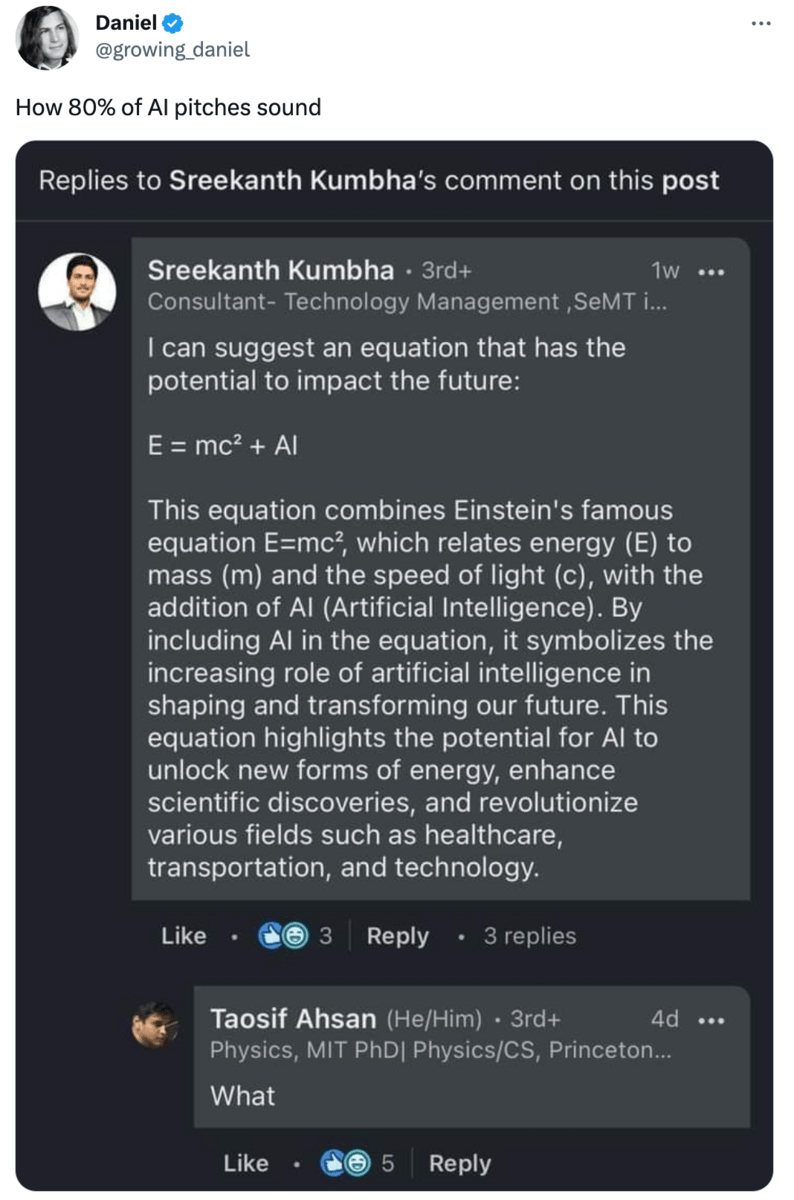
Task: Like Sreekanth Kumbha's comment
Action: coord(184,936)
